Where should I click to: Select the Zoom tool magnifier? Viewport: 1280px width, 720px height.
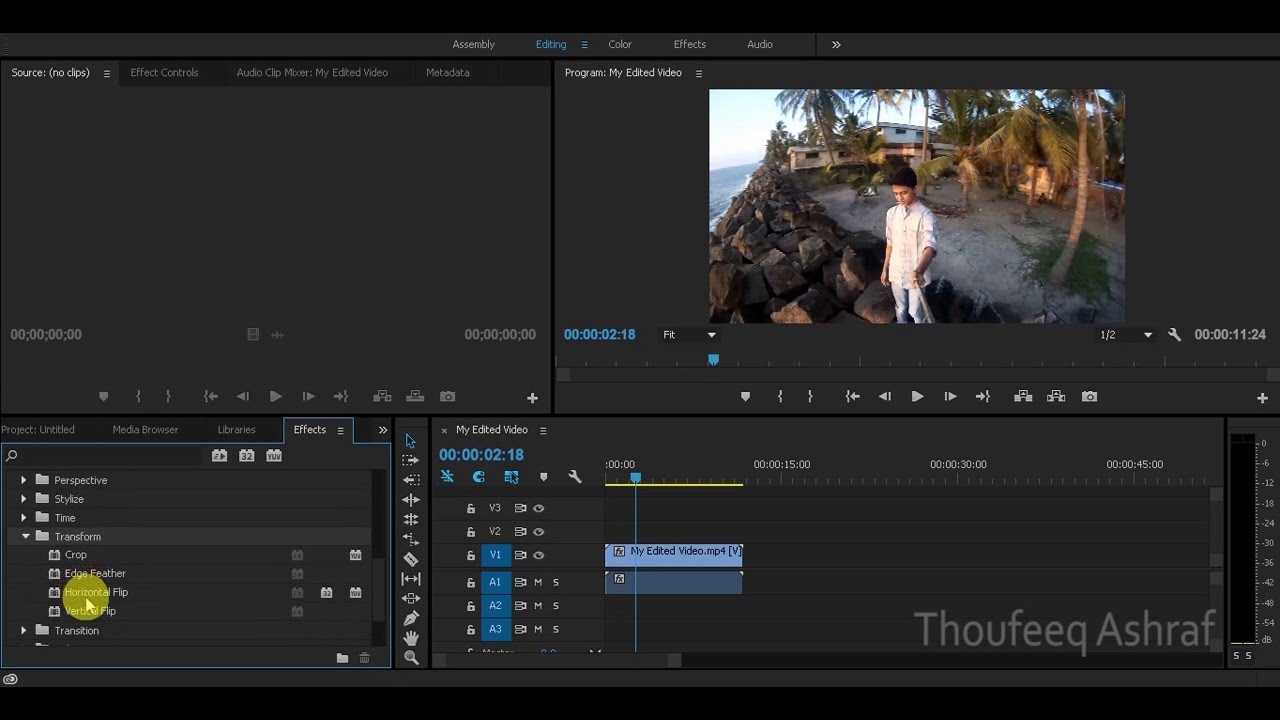(411, 658)
